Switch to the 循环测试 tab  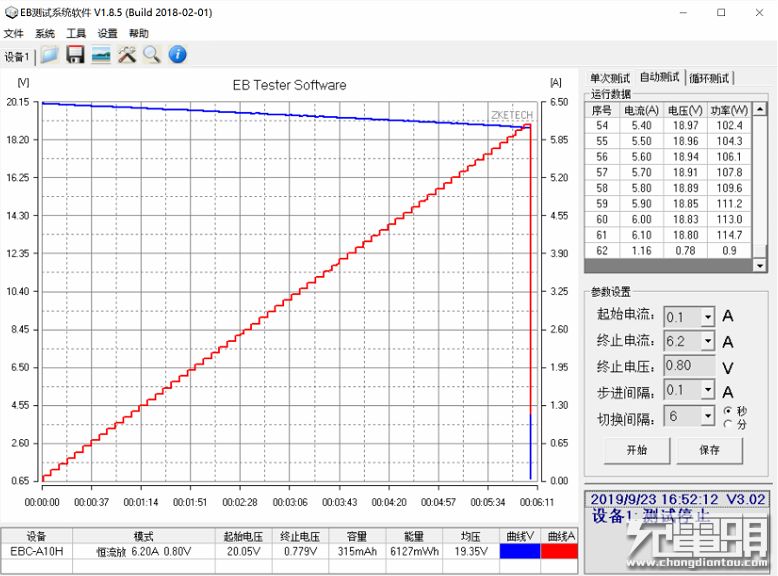(709, 78)
